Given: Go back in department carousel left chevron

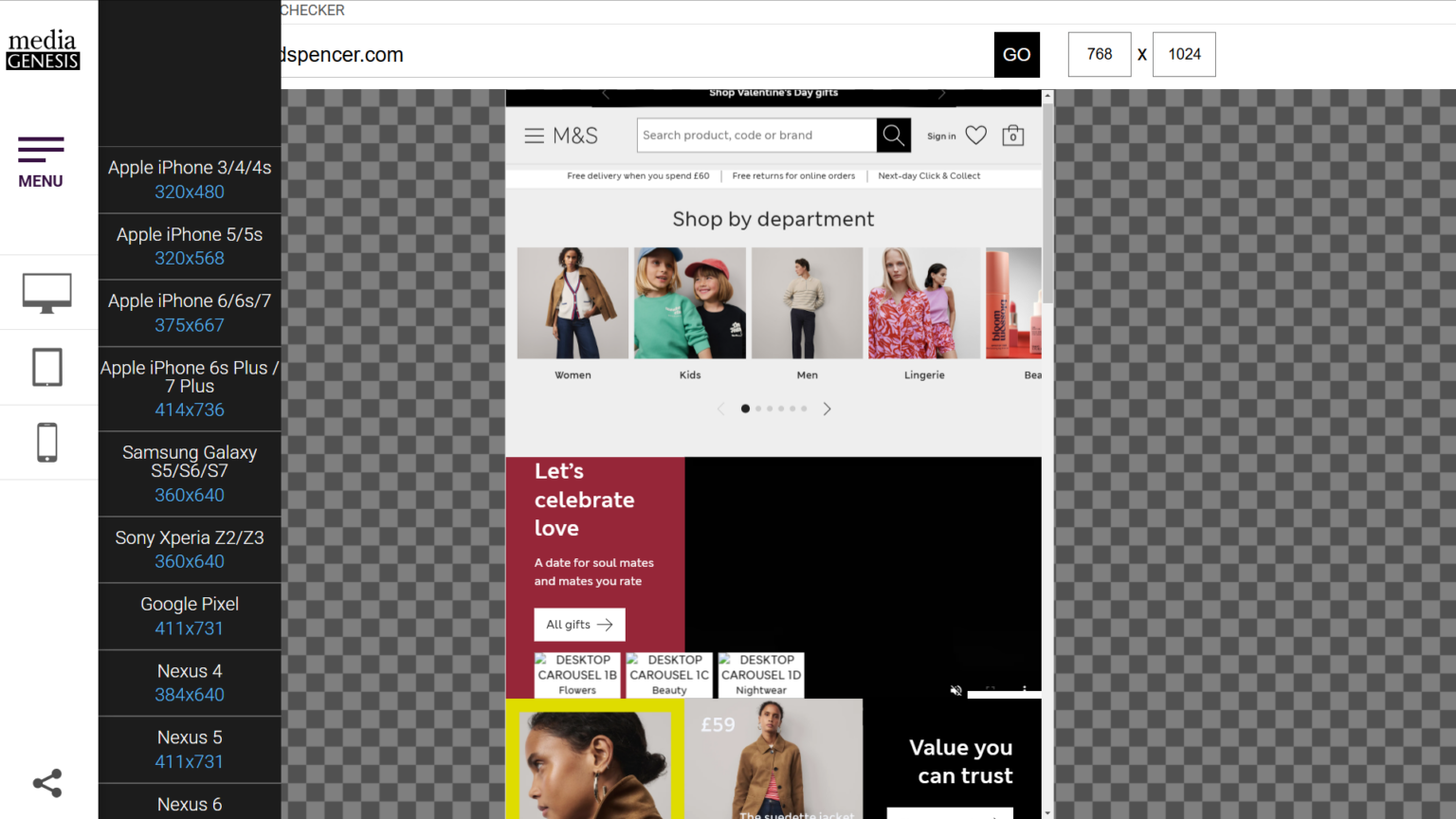Looking at the screenshot, I should 720,409.
